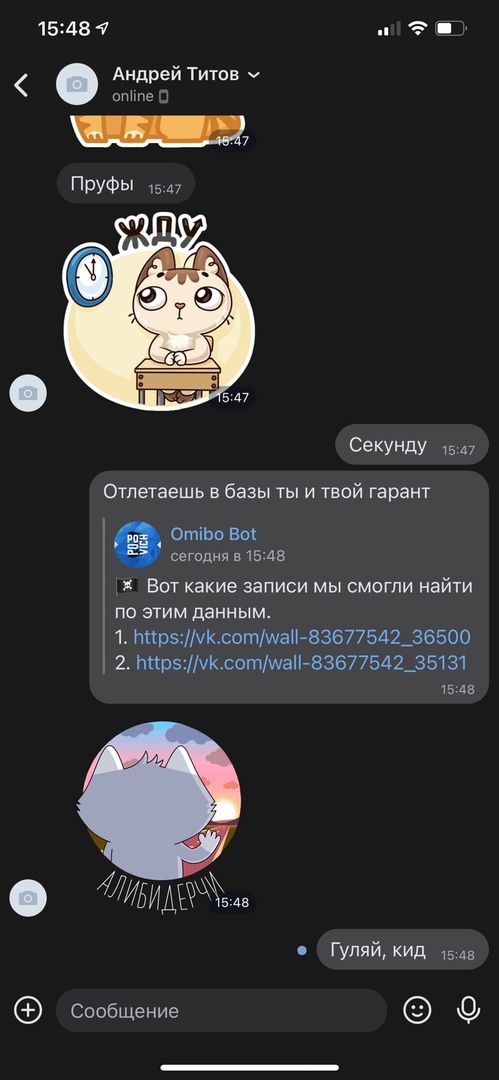Viewport: 499px width, 1080px height.
Task: Open Андрей Титов's profile avatar in header
Action: click(77, 84)
